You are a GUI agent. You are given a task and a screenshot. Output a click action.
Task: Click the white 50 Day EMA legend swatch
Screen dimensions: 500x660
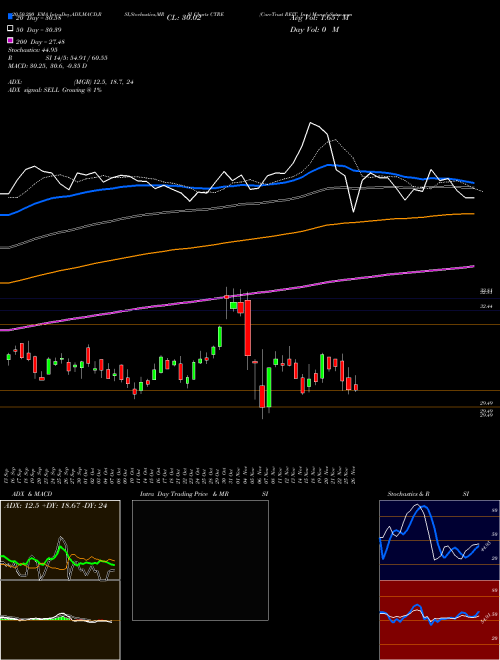pyautogui.click(x=10, y=29)
